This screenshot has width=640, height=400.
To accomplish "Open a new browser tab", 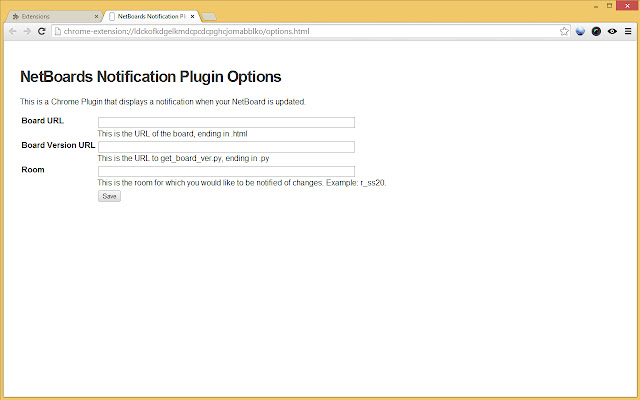I will point(209,17).
